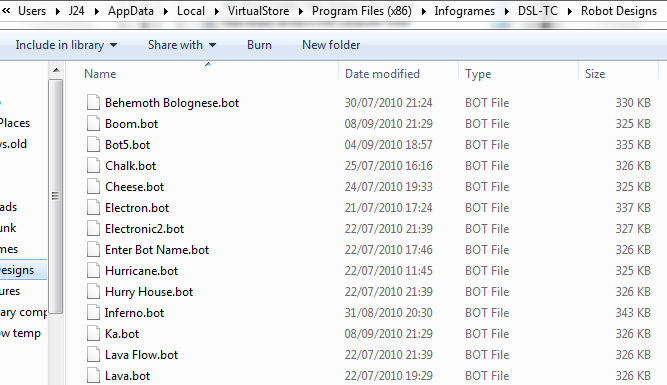Sort by the Size column header

pyautogui.click(x=595, y=74)
